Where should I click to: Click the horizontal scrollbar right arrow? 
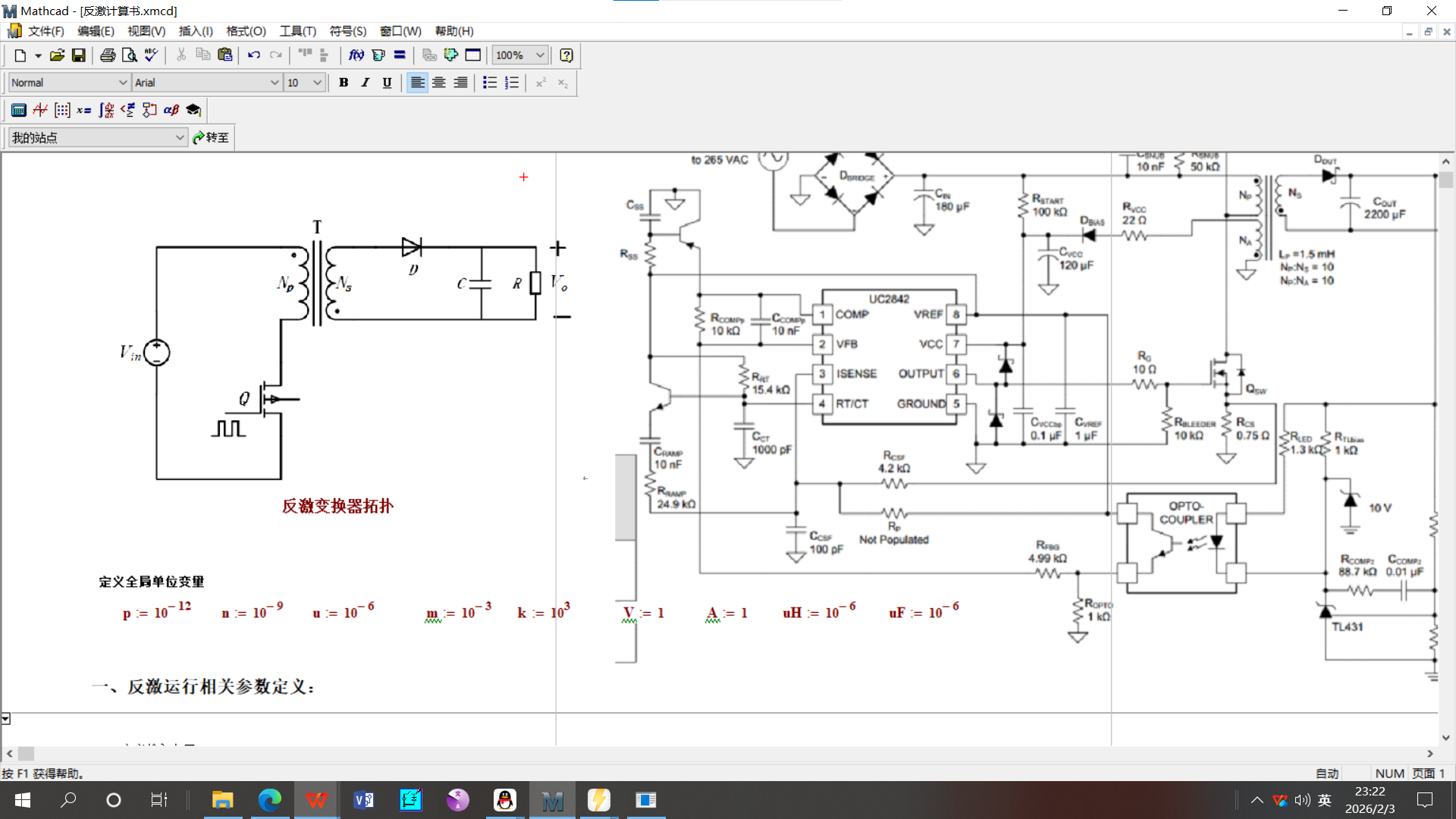point(1429,754)
